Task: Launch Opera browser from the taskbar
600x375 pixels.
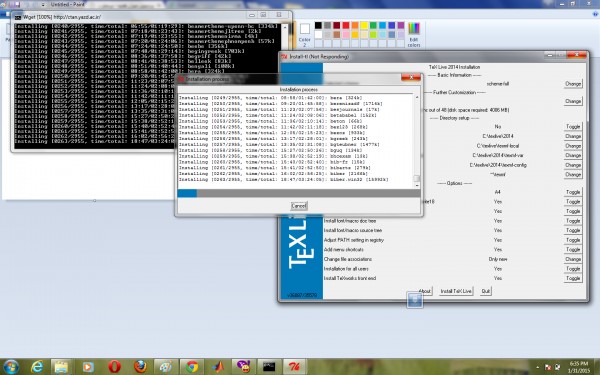Action: coord(114,367)
